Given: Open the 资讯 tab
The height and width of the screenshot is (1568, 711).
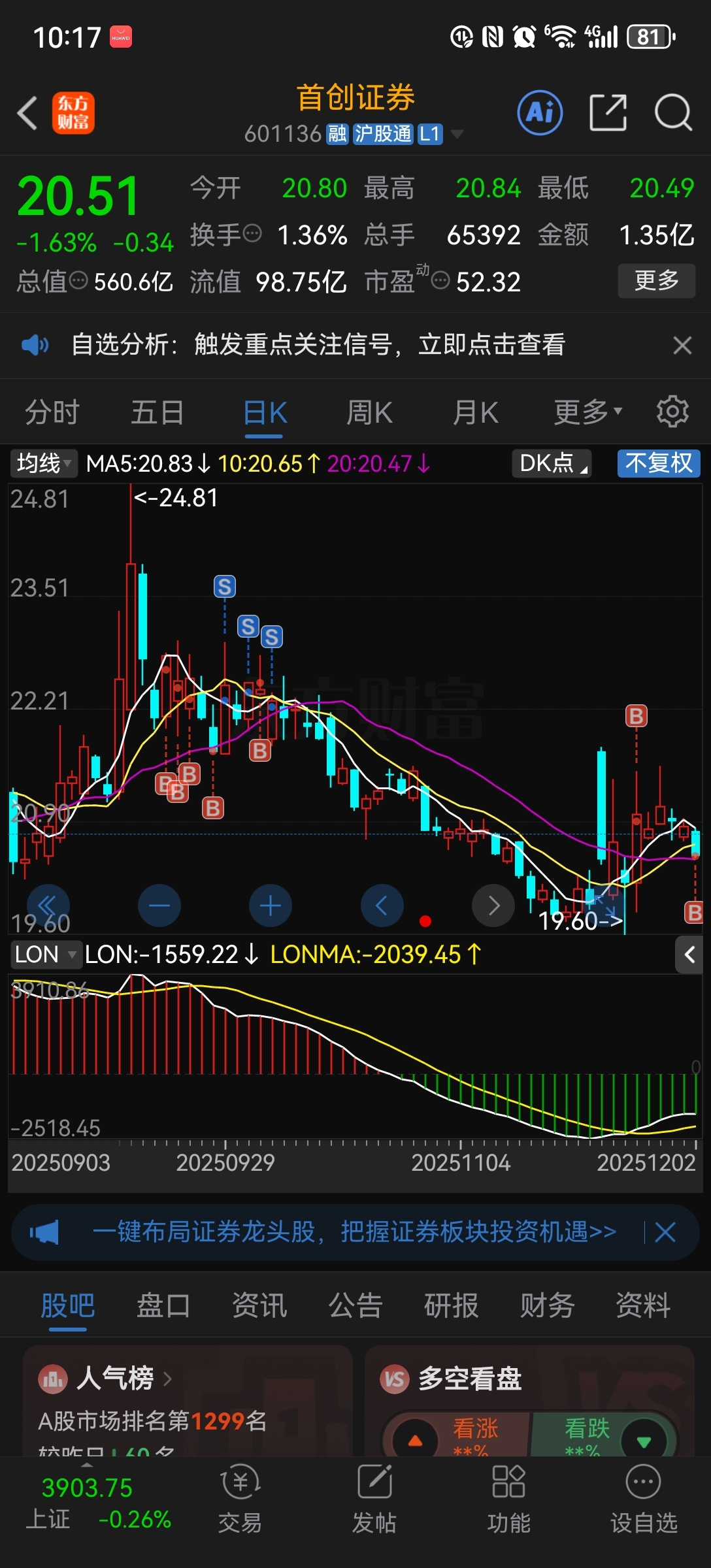Looking at the screenshot, I should tap(259, 1306).
